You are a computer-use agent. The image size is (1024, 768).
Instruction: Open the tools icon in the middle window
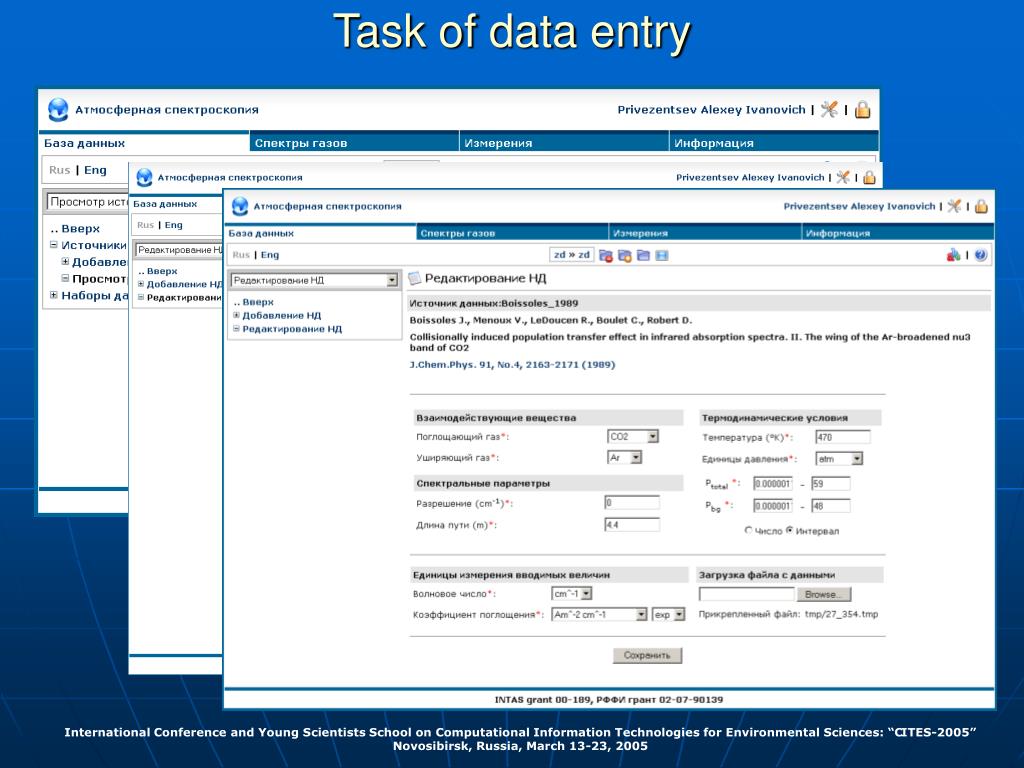tap(843, 177)
